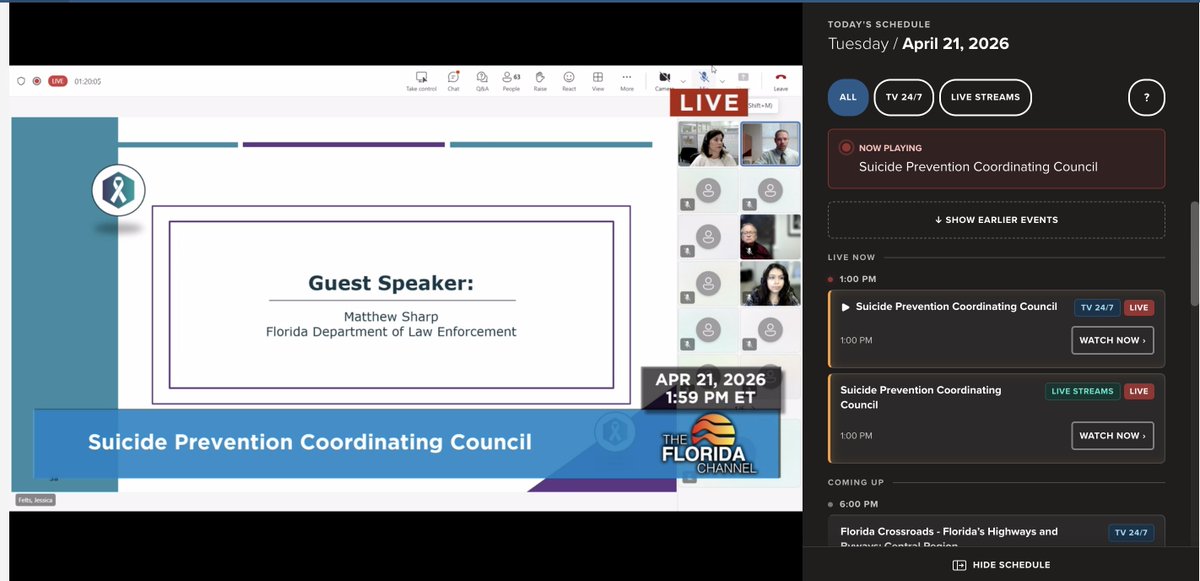The height and width of the screenshot is (581, 1200).
Task: Click the Felts, Jessica name label
Action: point(35,500)
